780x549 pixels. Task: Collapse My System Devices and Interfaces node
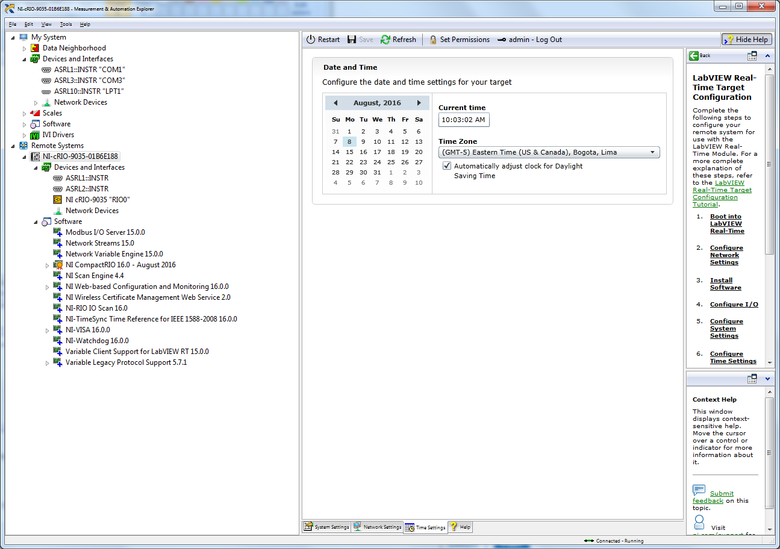(24, 59)
